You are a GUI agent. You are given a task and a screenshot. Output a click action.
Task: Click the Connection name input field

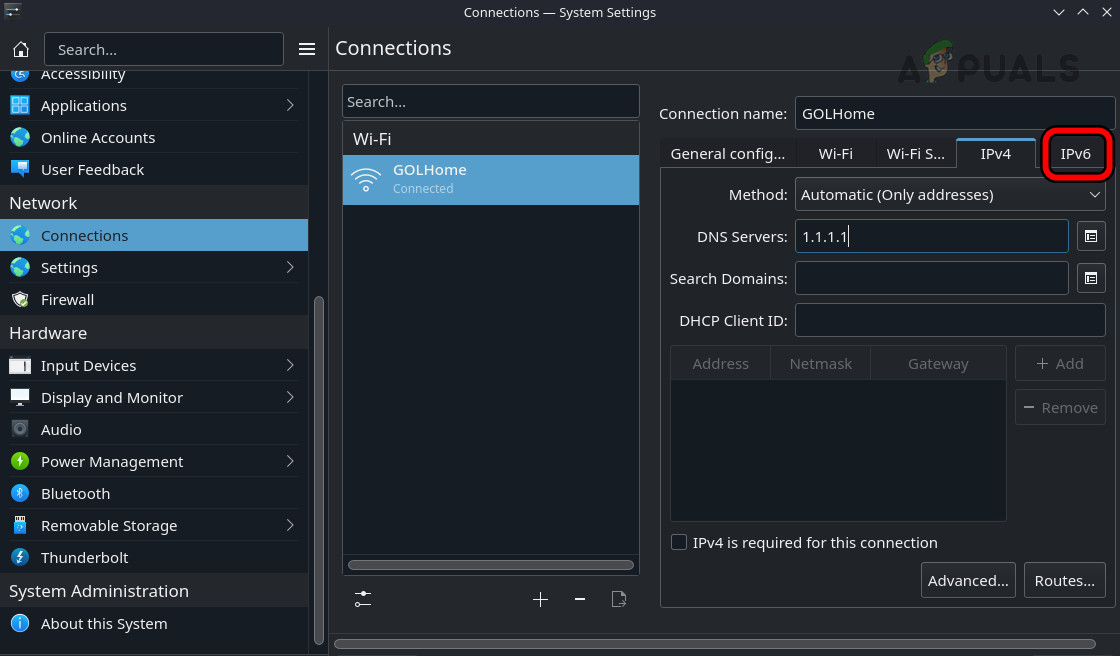pos(954,113)
